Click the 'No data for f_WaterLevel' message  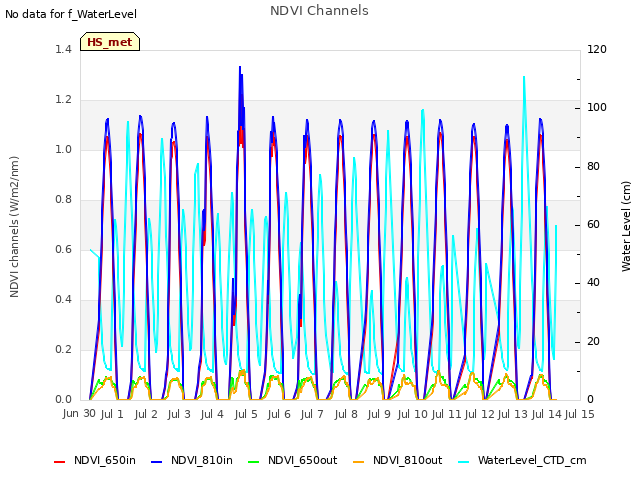[x=71, y=14]
